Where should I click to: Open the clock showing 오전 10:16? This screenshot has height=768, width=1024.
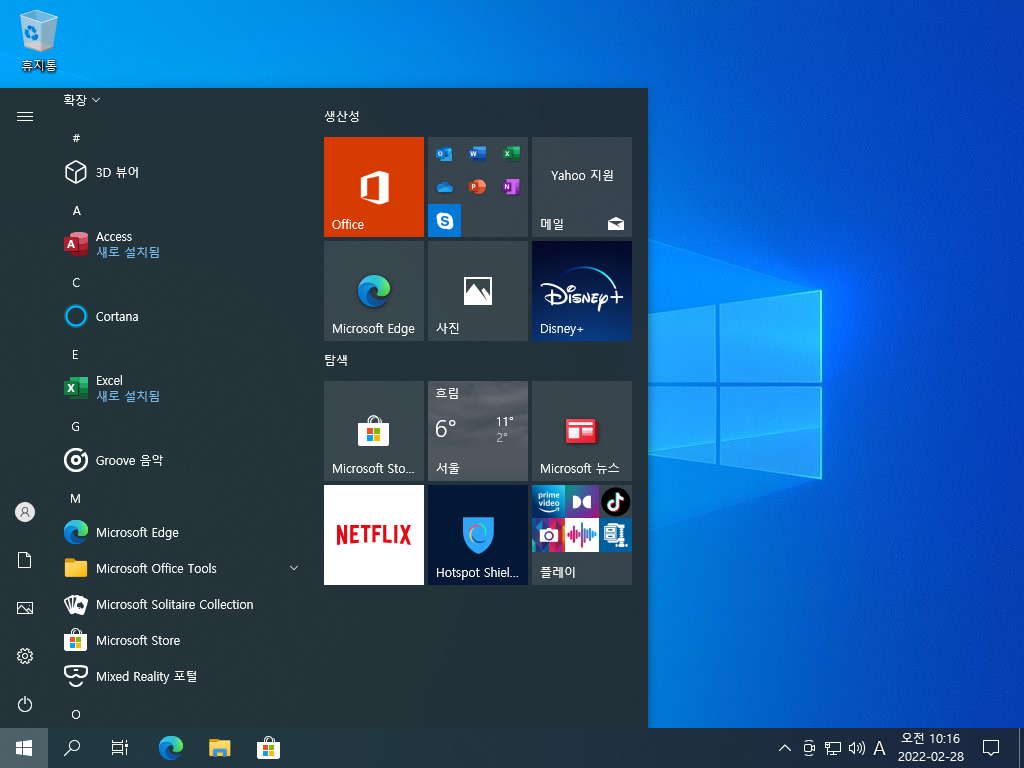click(x=931, y=748)
